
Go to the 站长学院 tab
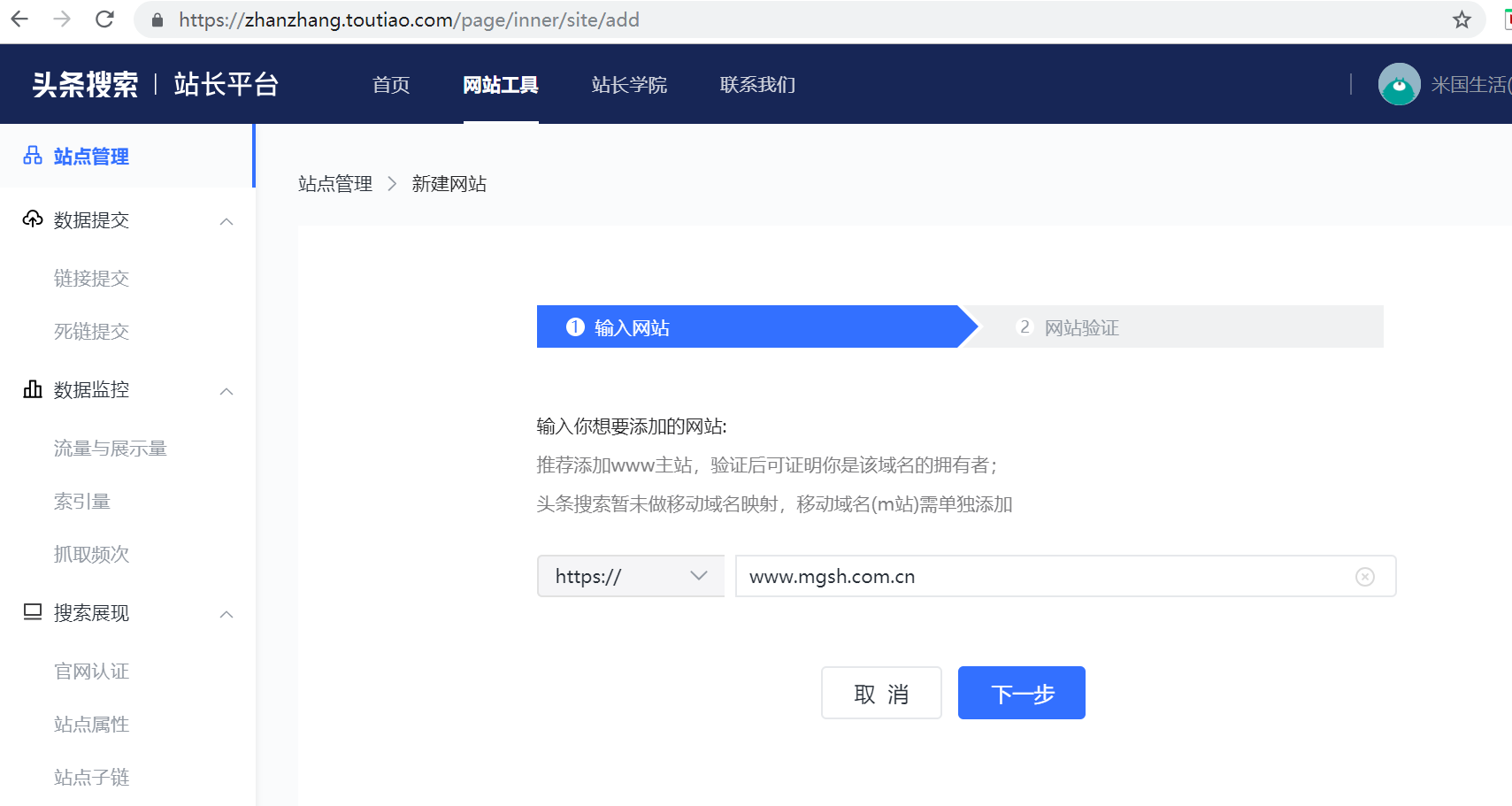point(629,85)
